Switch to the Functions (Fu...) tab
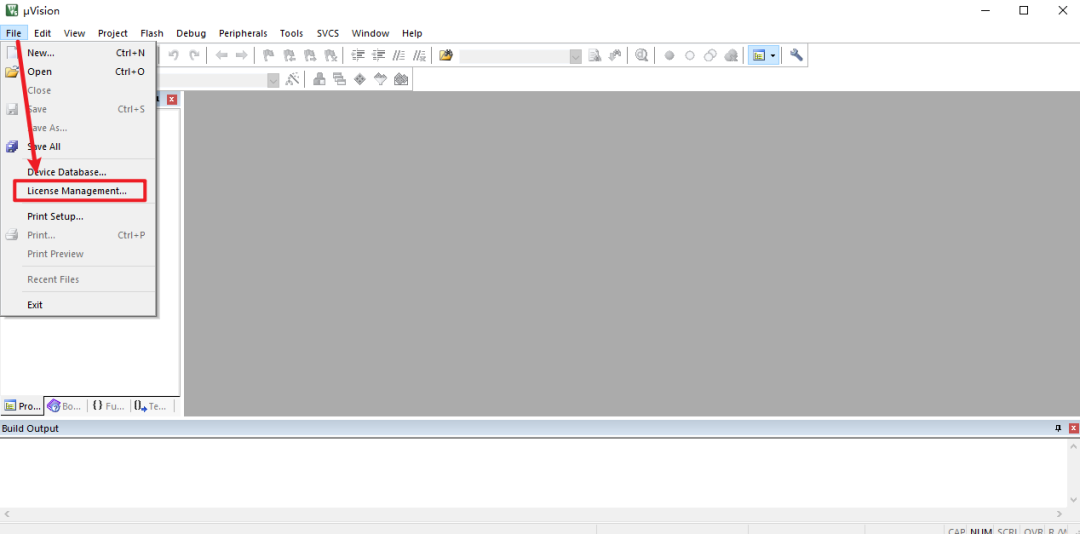Image resolution: width=1080 pixels, height=534 pixels. (108, 407)
